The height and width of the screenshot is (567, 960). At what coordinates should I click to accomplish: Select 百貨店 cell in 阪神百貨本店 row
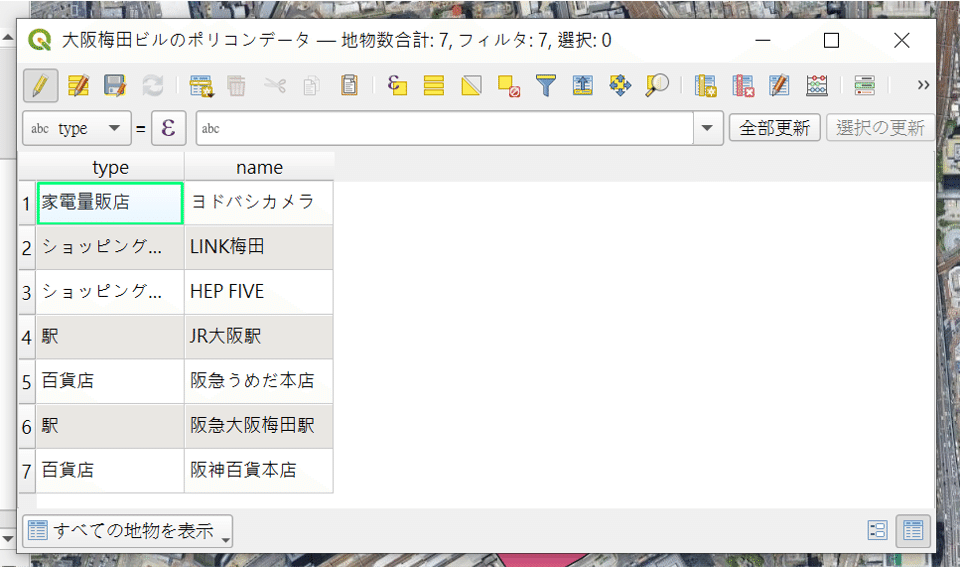[110, 471]
